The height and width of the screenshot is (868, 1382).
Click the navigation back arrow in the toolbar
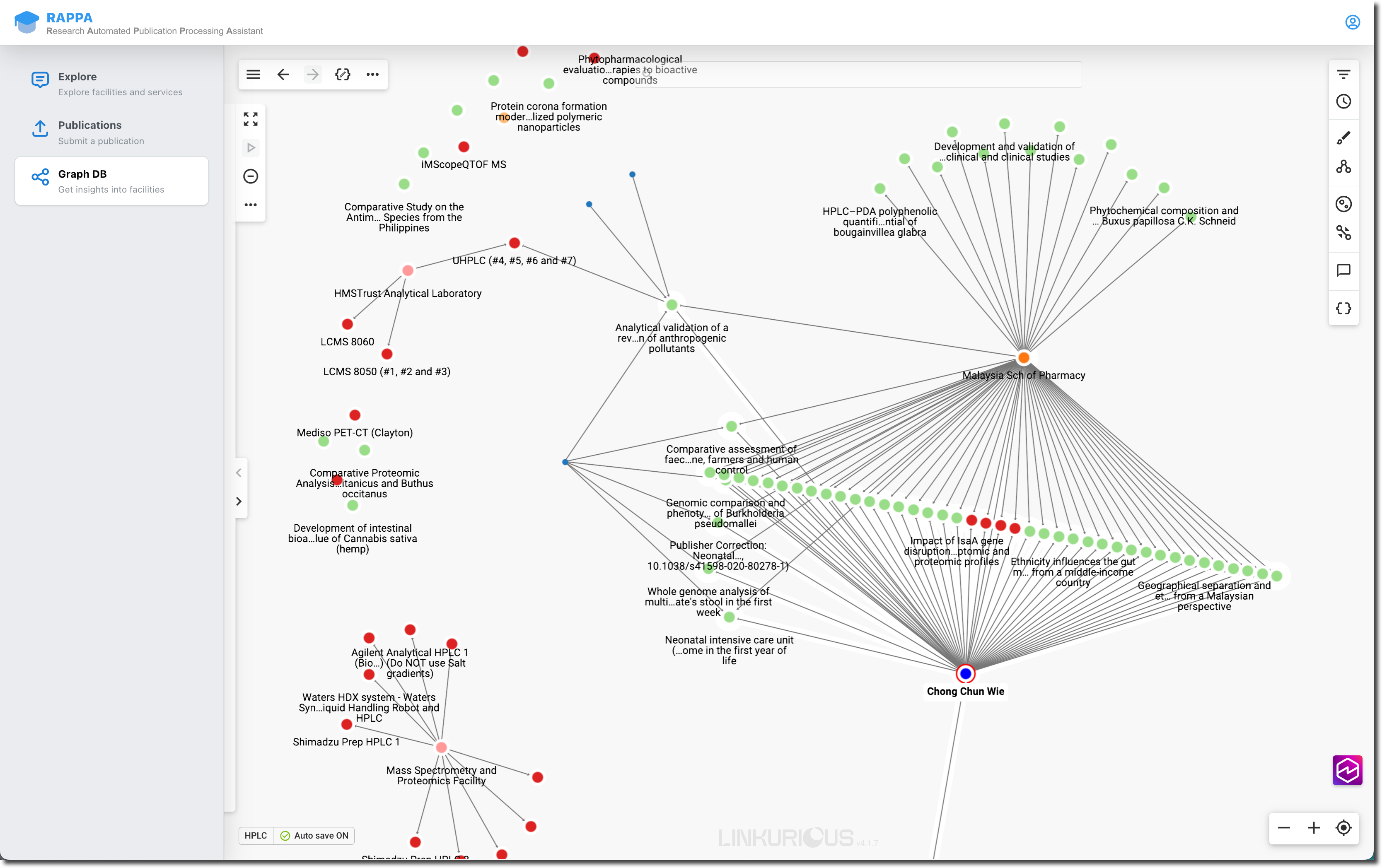point(283,74)
